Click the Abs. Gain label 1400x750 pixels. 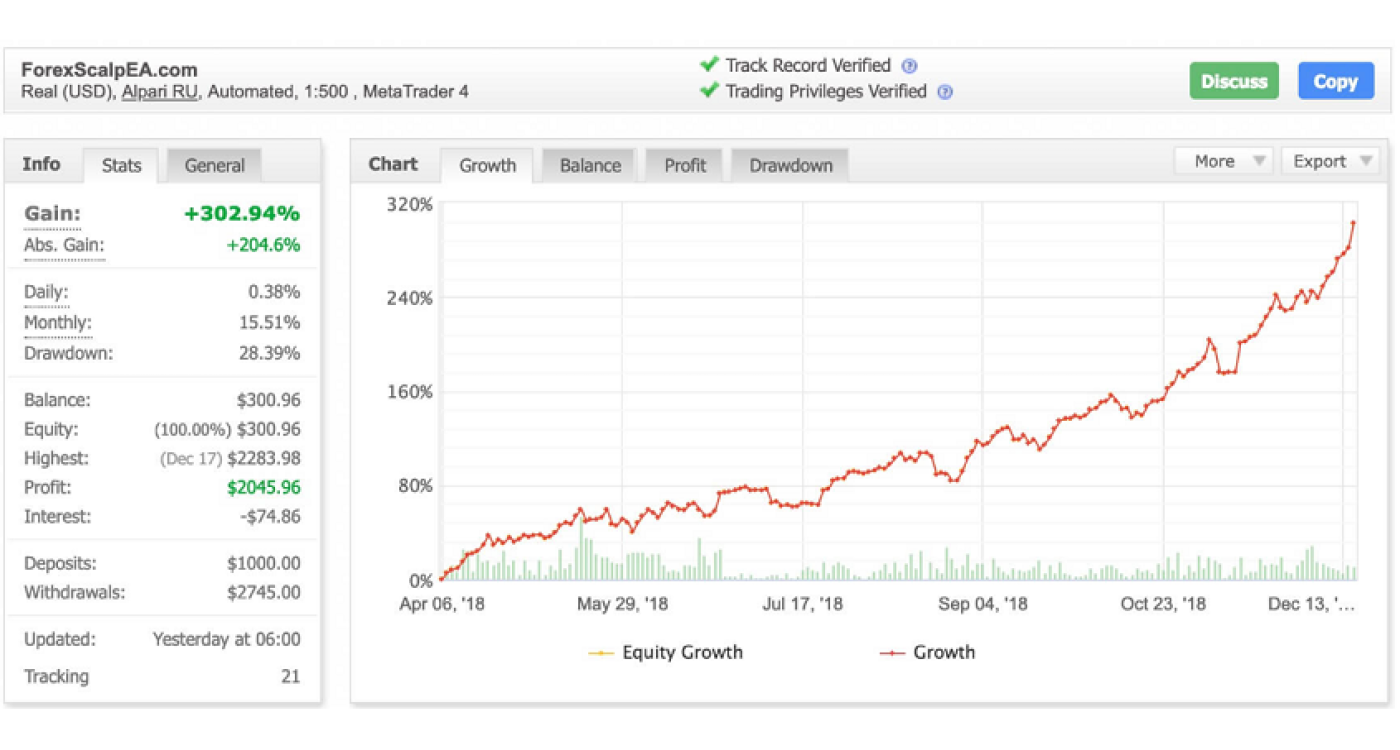64,245
